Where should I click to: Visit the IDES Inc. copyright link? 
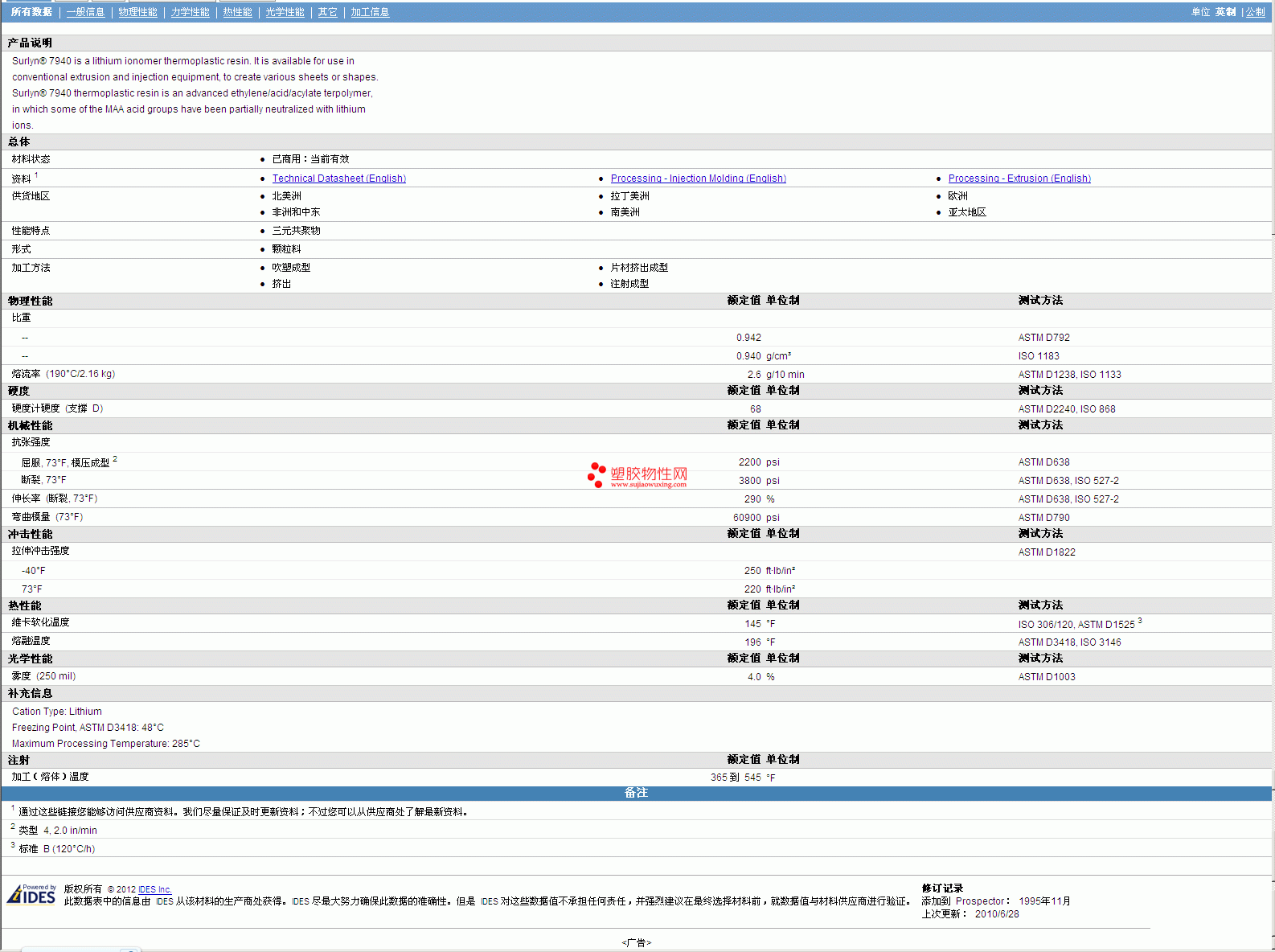click(154, 889)
